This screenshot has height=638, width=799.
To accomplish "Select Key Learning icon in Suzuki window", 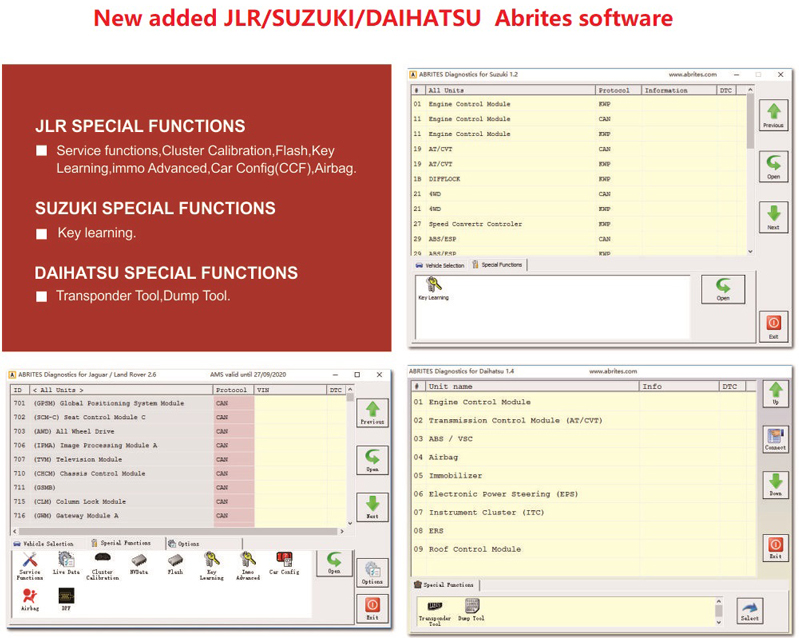I will (433, 288).
